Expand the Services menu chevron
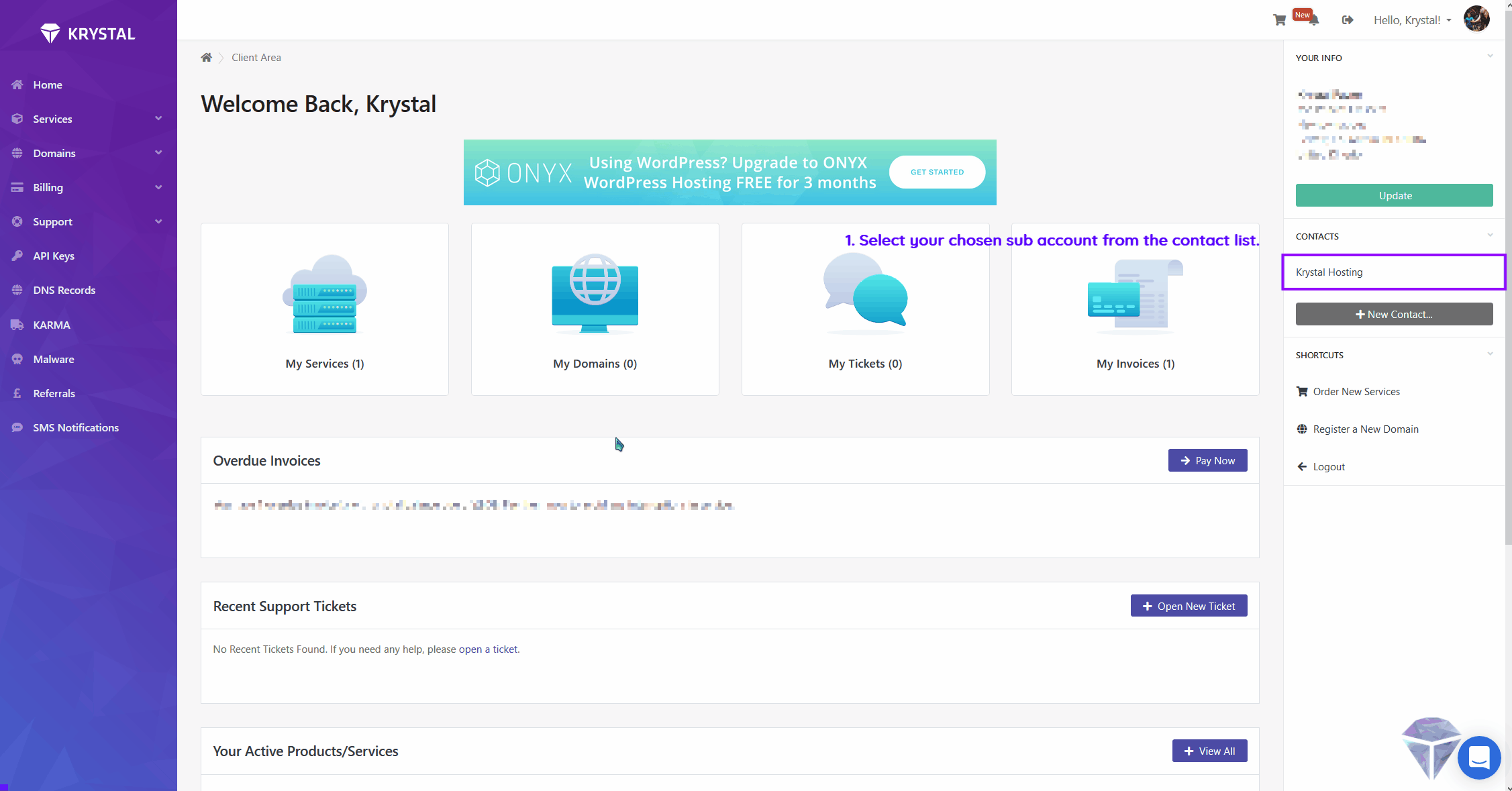The image size is (1512, 791). coord(158,119)
